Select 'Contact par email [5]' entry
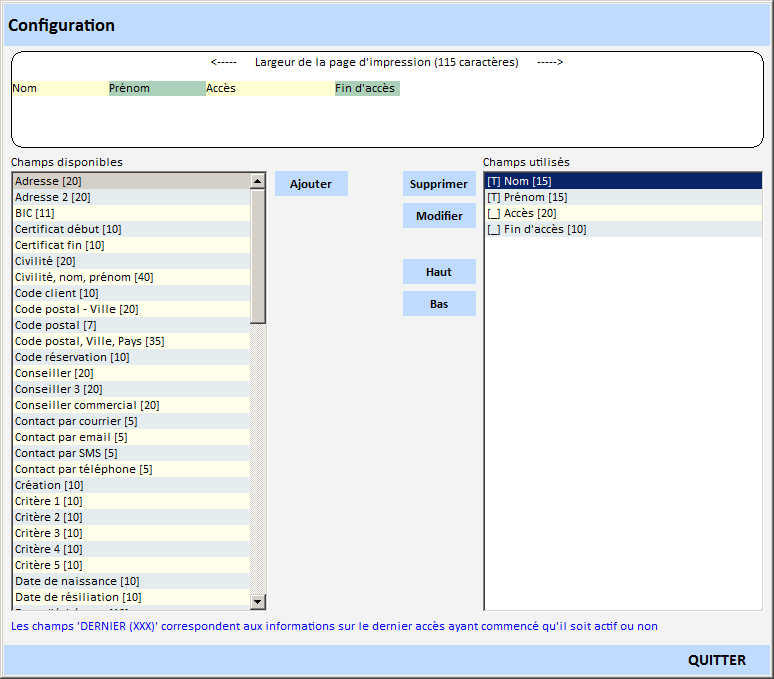Viewport: 774px width, 679px height. point(130,437)
